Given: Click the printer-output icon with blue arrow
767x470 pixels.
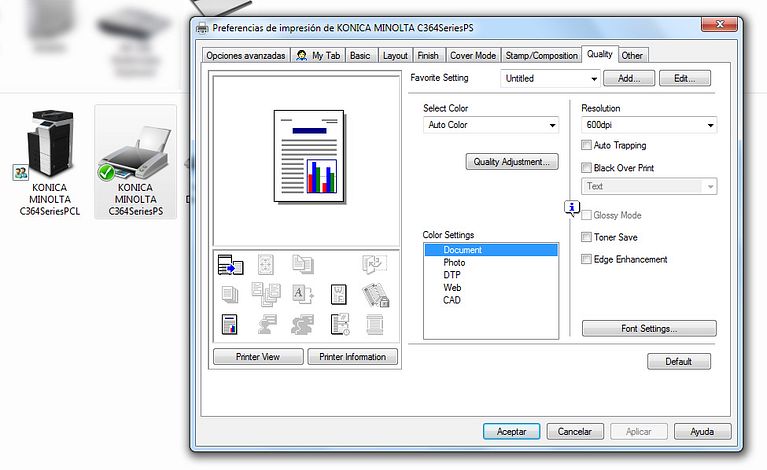Looking at the screenshot, I should [x=230, y=265].
